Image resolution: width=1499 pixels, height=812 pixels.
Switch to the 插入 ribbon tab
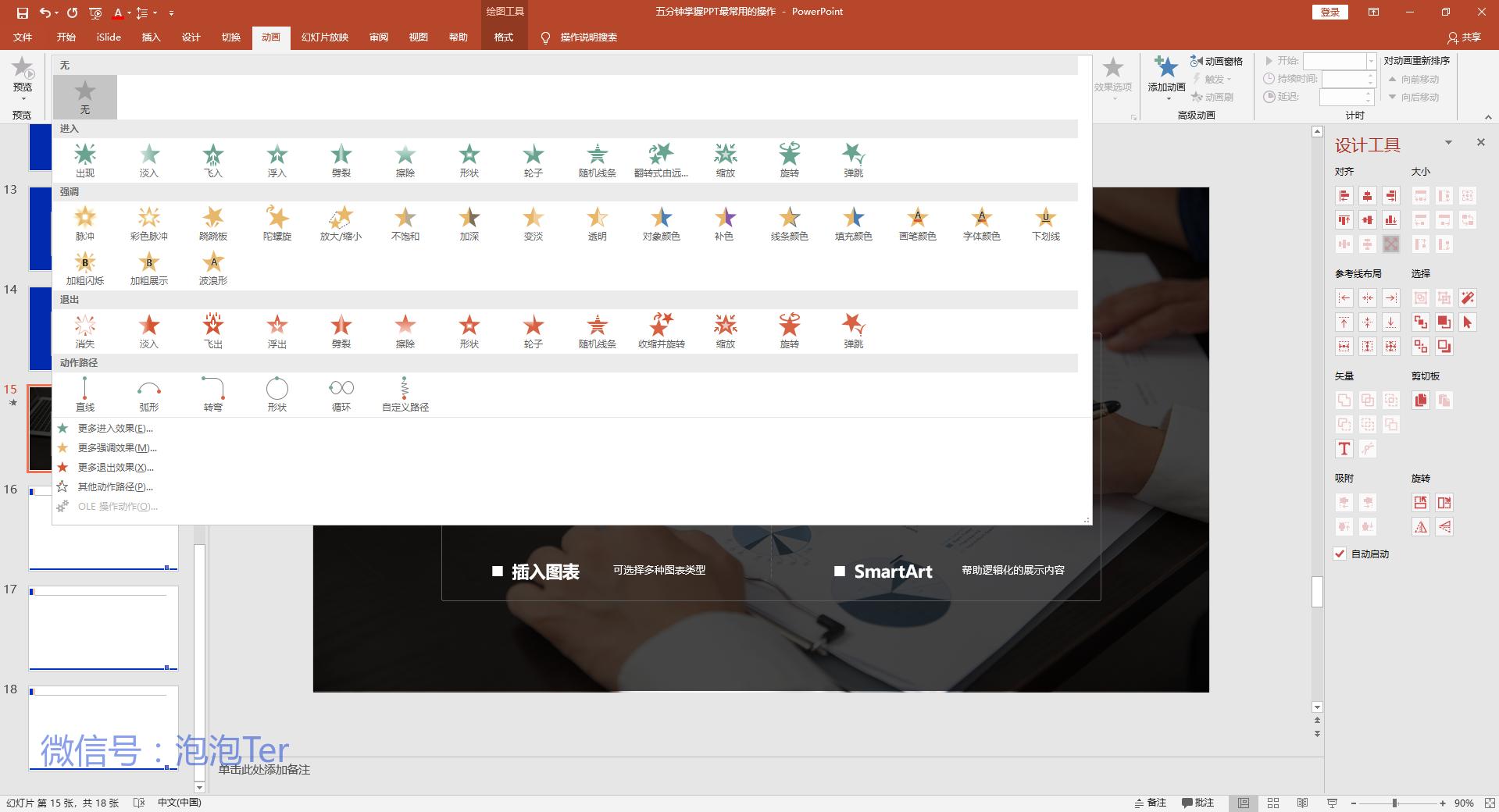[x=151, y=37]
